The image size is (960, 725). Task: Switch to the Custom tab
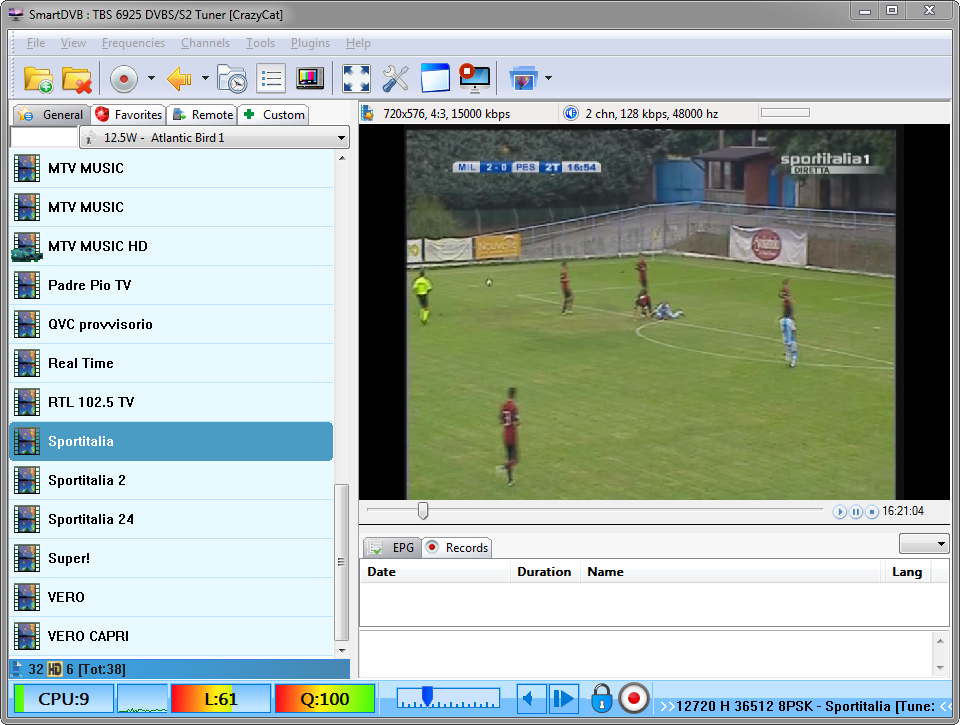[274, 115]
